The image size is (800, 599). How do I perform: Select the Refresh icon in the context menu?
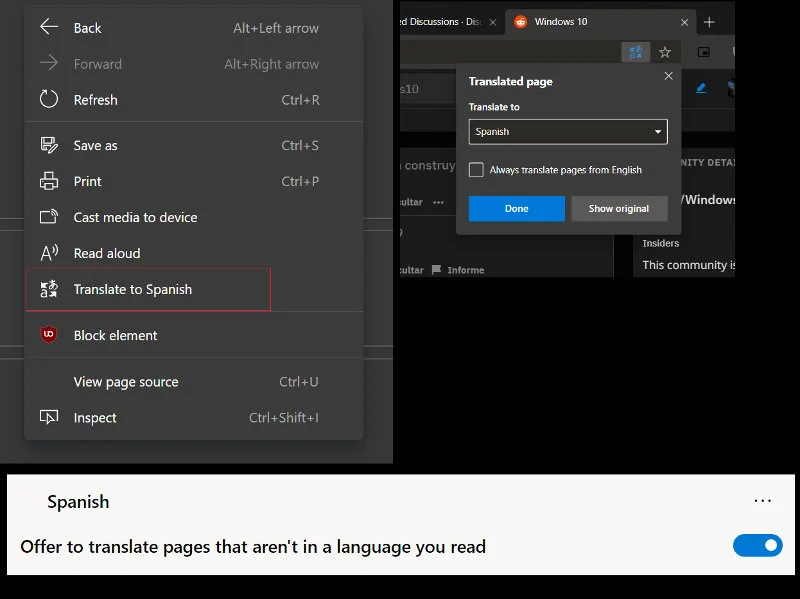[49, 99]
